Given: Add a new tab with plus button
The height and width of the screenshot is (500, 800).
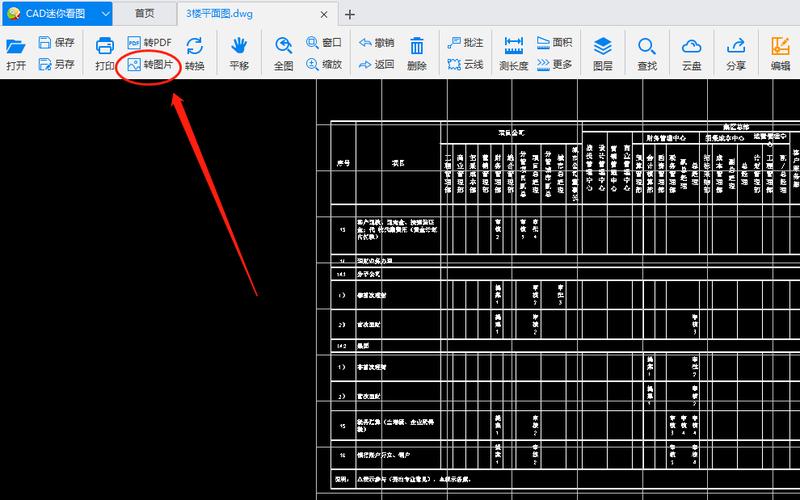Looking at the screenshot, I should coord(349,14).
